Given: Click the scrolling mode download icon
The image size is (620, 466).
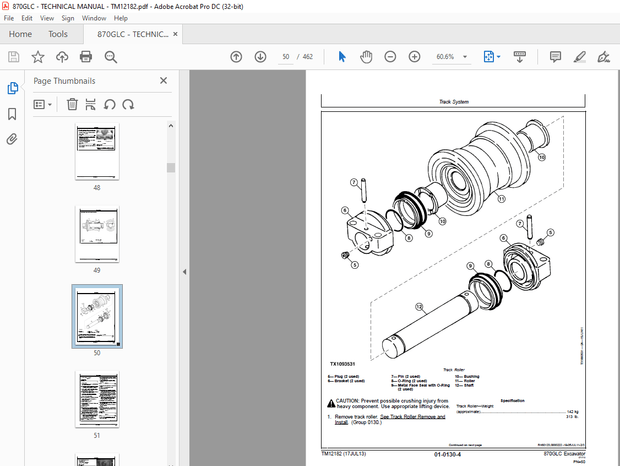Looking at the screenshot, I should 520,57.
